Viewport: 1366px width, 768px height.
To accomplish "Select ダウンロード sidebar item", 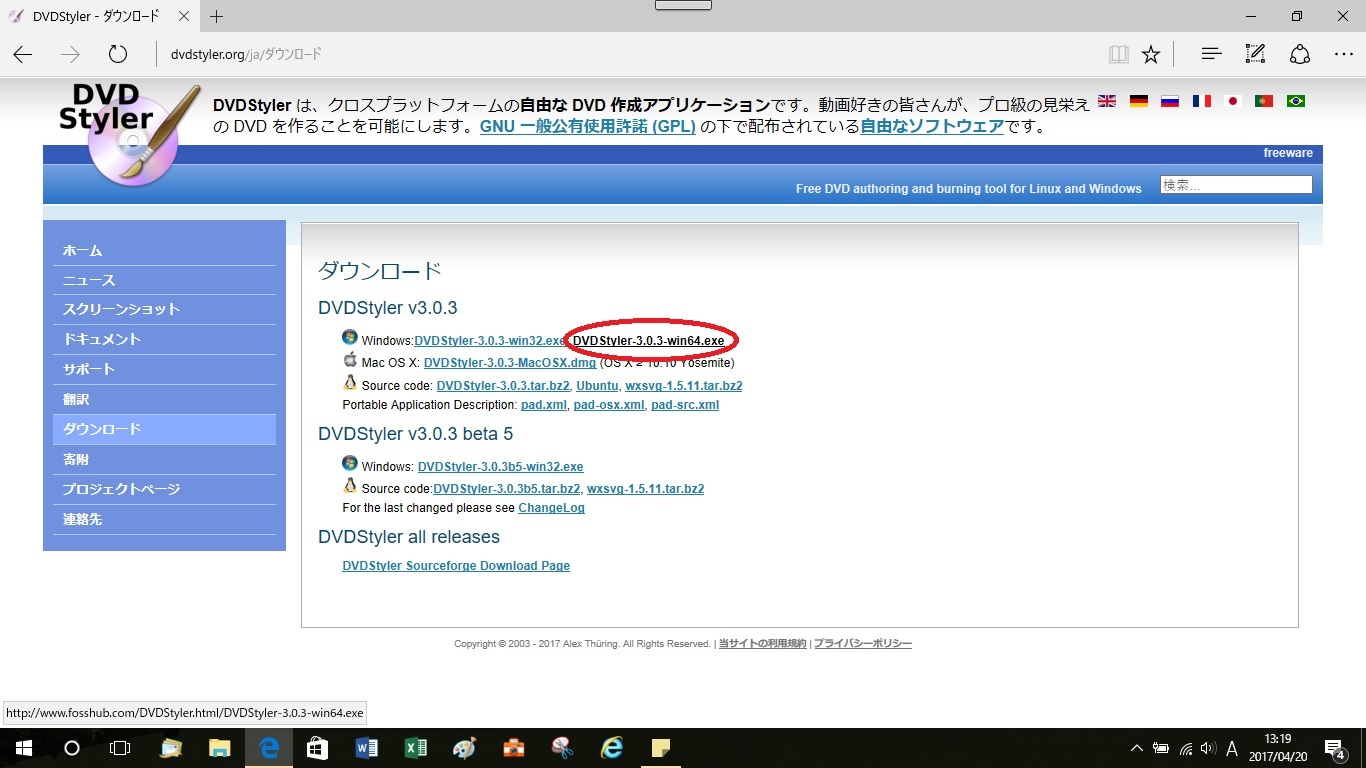I will tap(164, 429).
